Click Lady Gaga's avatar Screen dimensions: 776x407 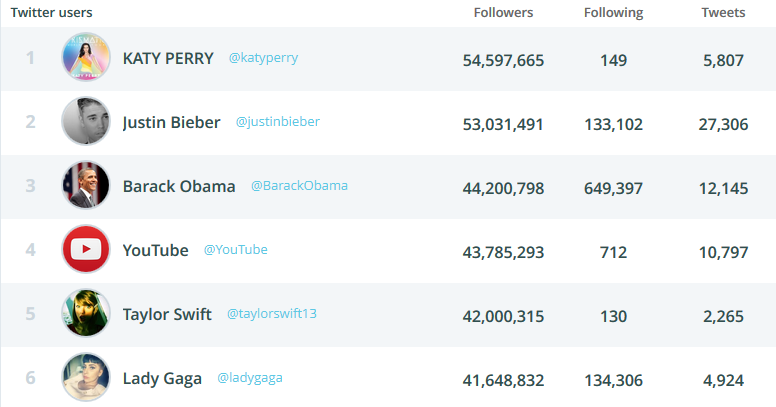(x=86, y=377)
